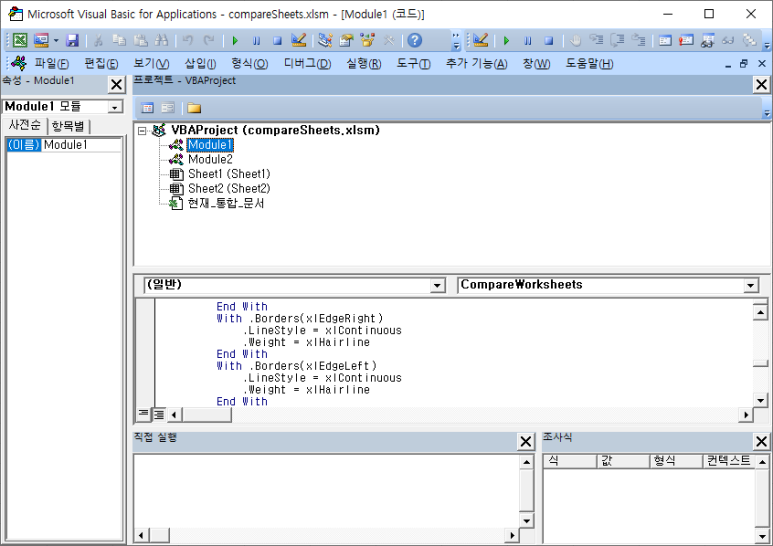This screenshot has height=546, width=773.
Task: Toggle Folders in project explorer
Action: tap(194, 108)
